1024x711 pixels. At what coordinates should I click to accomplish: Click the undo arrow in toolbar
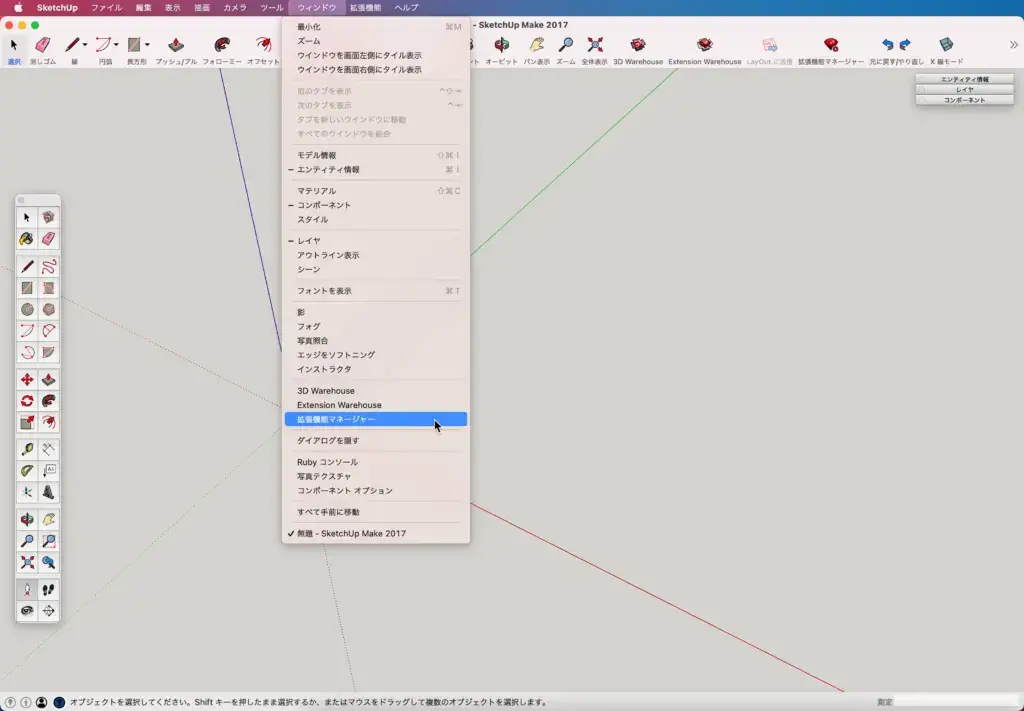coord(888,45)
